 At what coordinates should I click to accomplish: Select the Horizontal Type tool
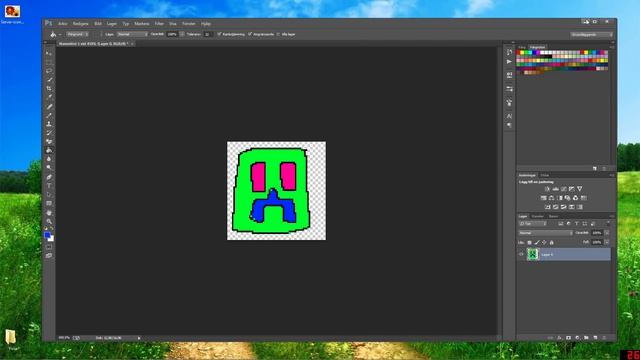point(49,186)
